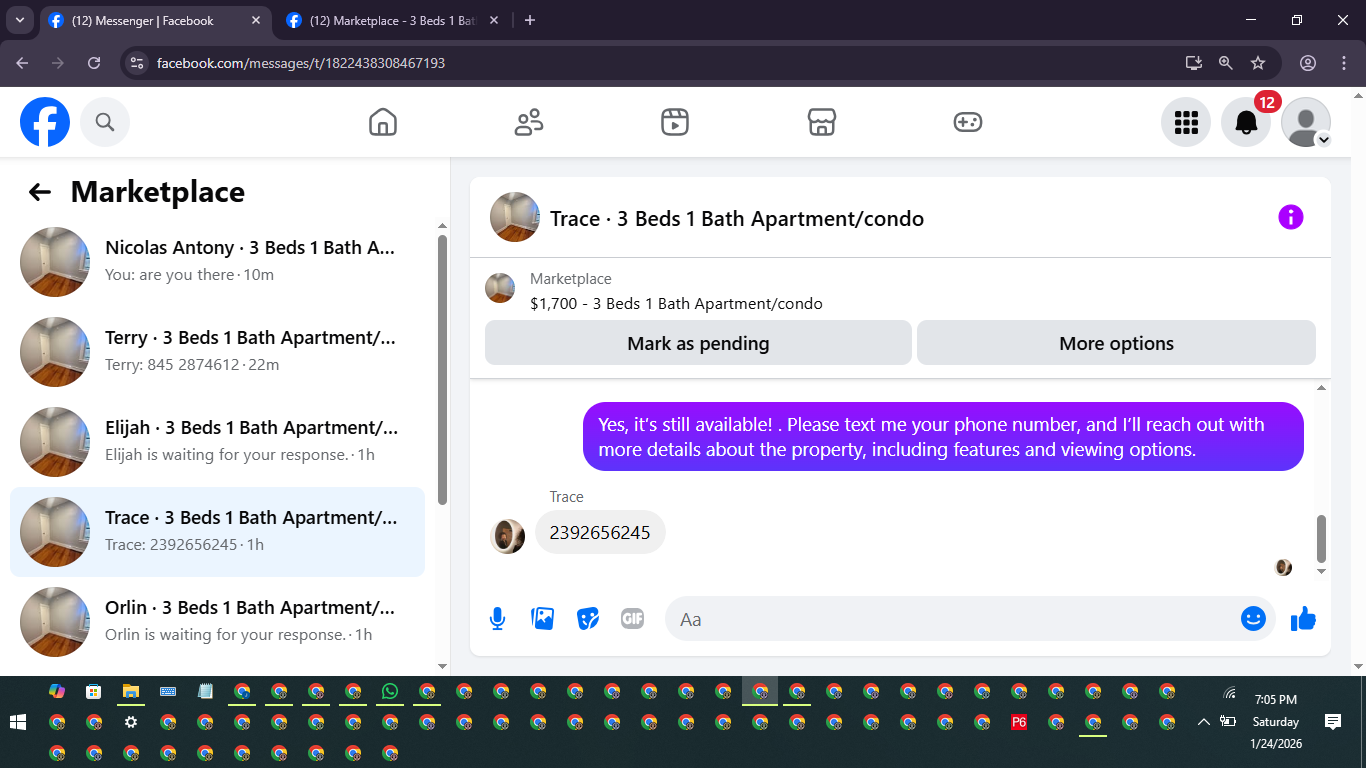Open the account profile picture menu

1306,122
